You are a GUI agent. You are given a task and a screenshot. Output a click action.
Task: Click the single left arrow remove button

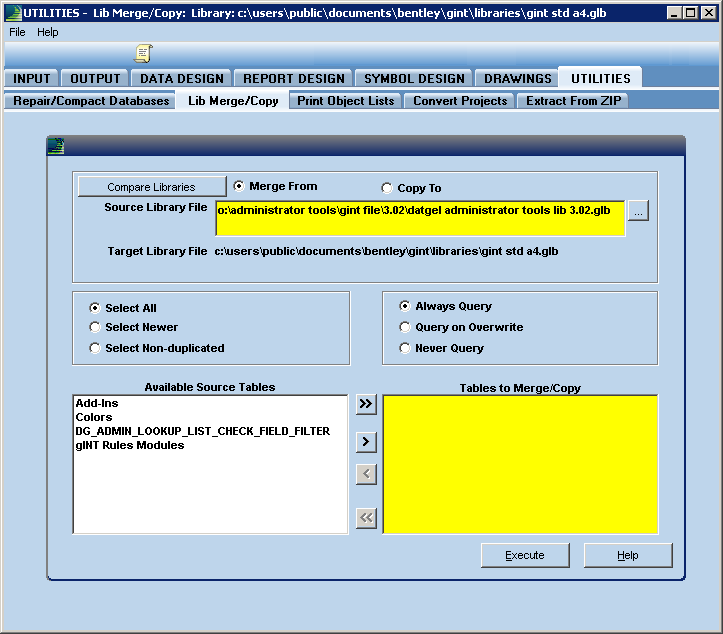click(x=366, y=474)
